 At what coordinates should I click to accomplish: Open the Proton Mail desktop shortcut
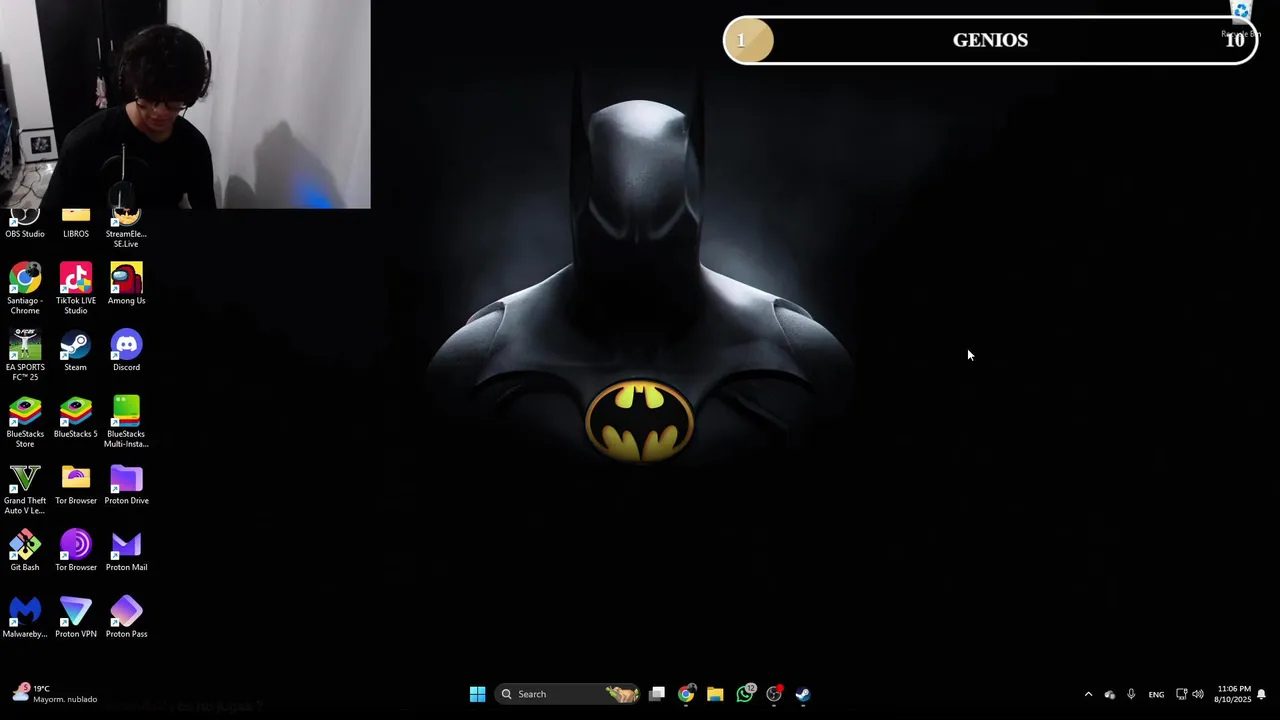click(126, 551)
